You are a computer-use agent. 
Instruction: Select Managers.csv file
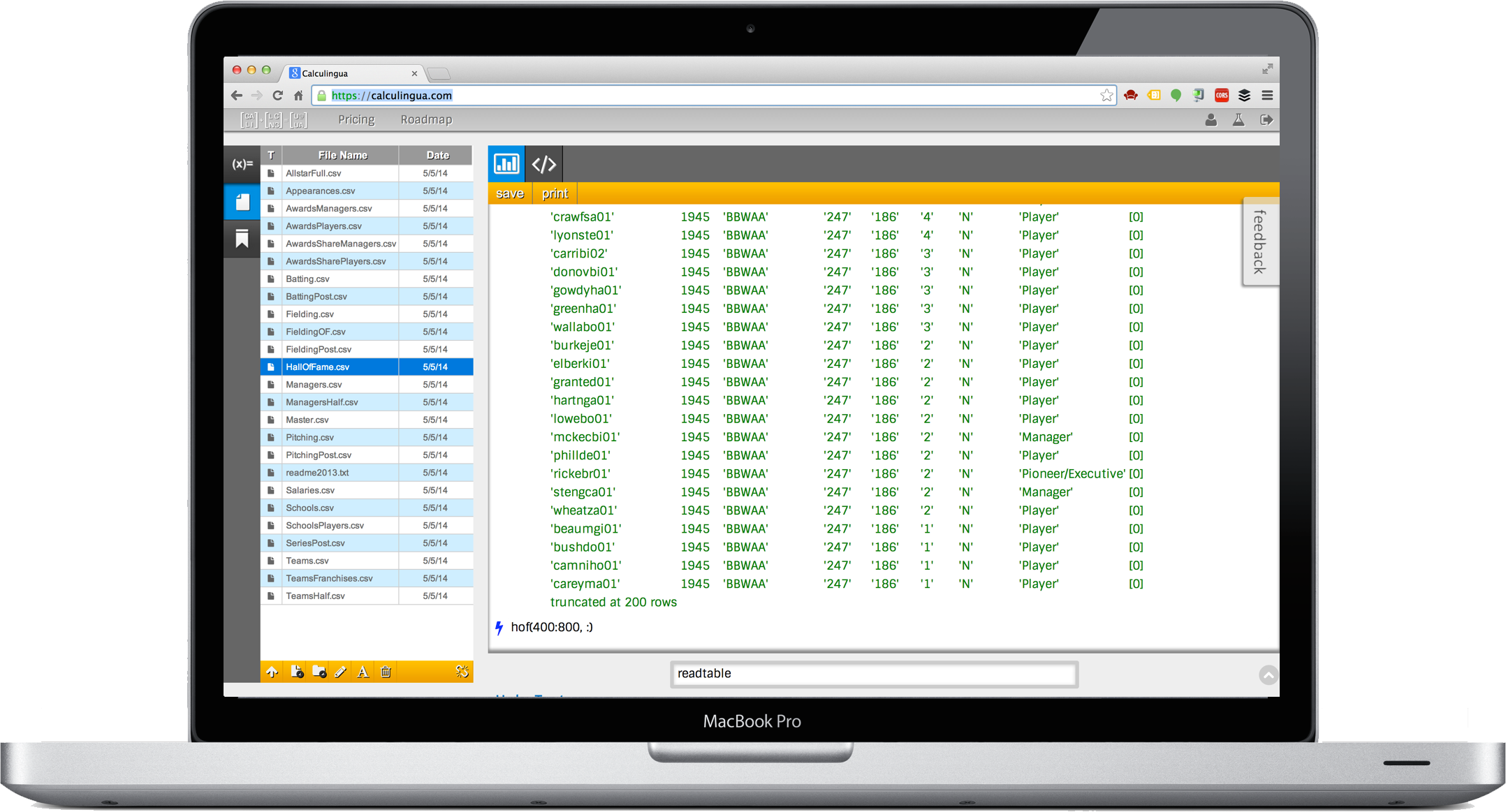point(367,385)
